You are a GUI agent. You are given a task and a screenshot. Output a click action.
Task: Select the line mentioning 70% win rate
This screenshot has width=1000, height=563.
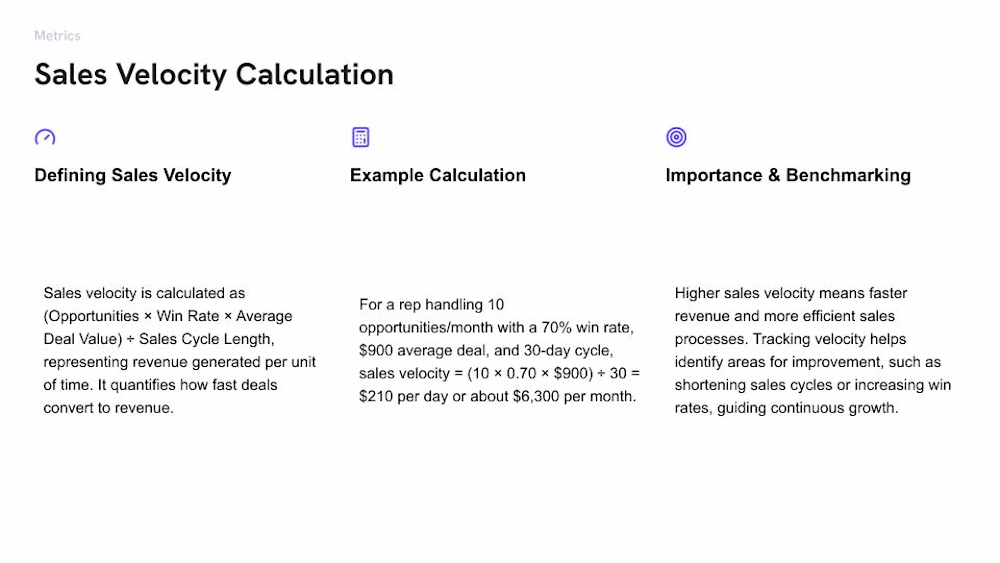pyautogui.click(x=496, y=328)
